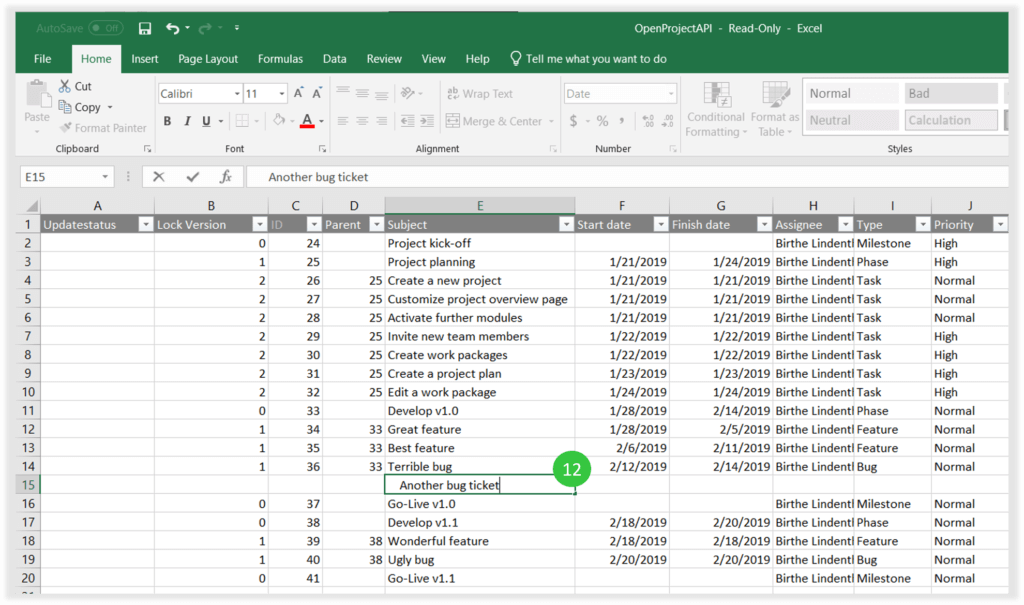1024x605 pixels.
Task: Toggle Bold formatting button
Action: click(167, 121)
